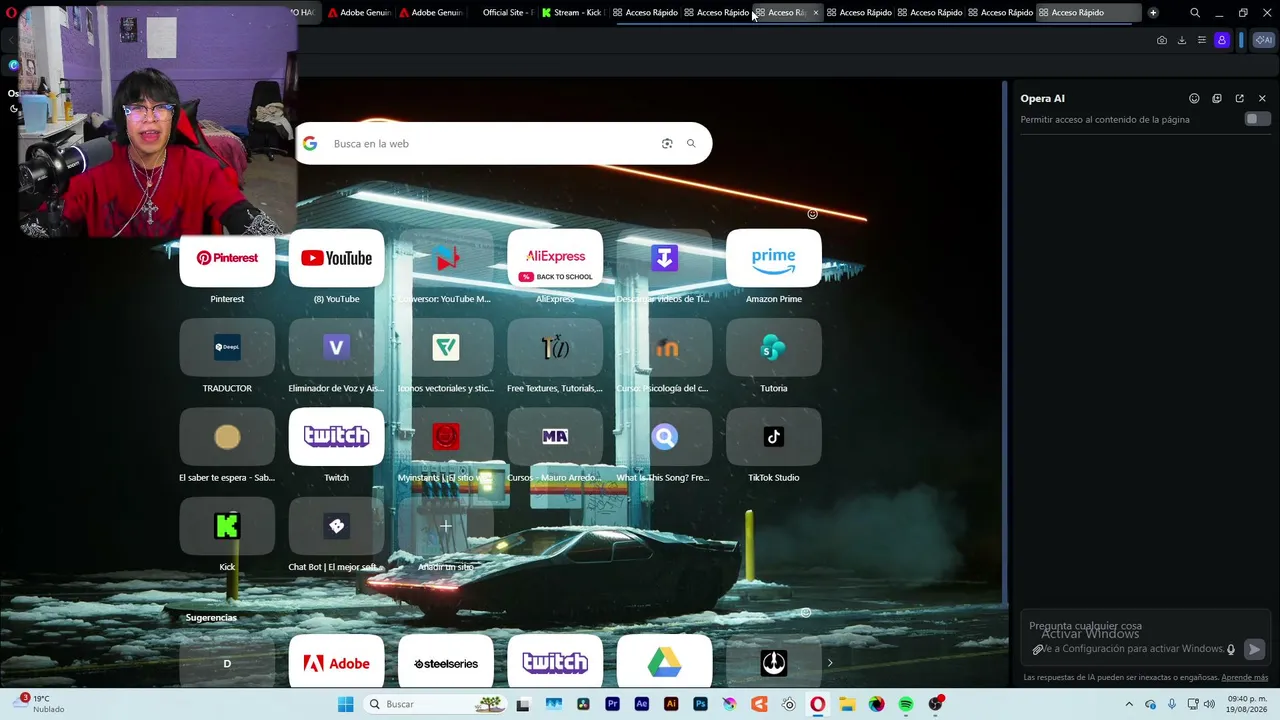Open the El saber te espera tile
This screenshot has height=720, width=1280.
pyautogui.click(x=227, y=437)
